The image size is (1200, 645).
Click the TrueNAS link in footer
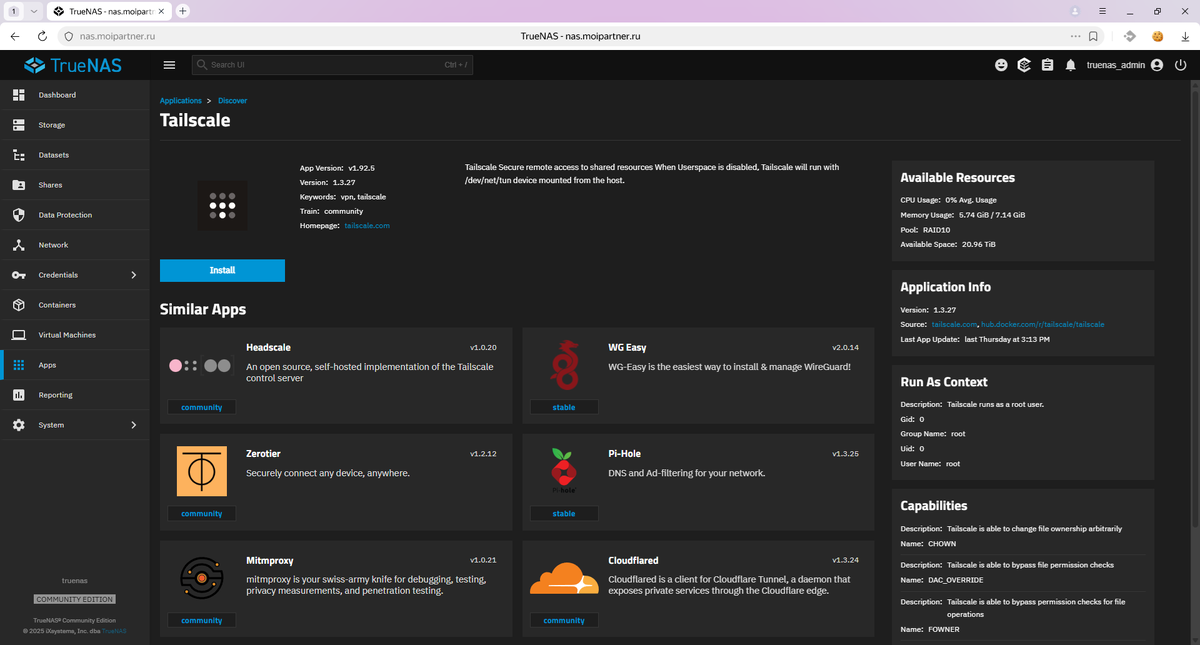point(114,631)
